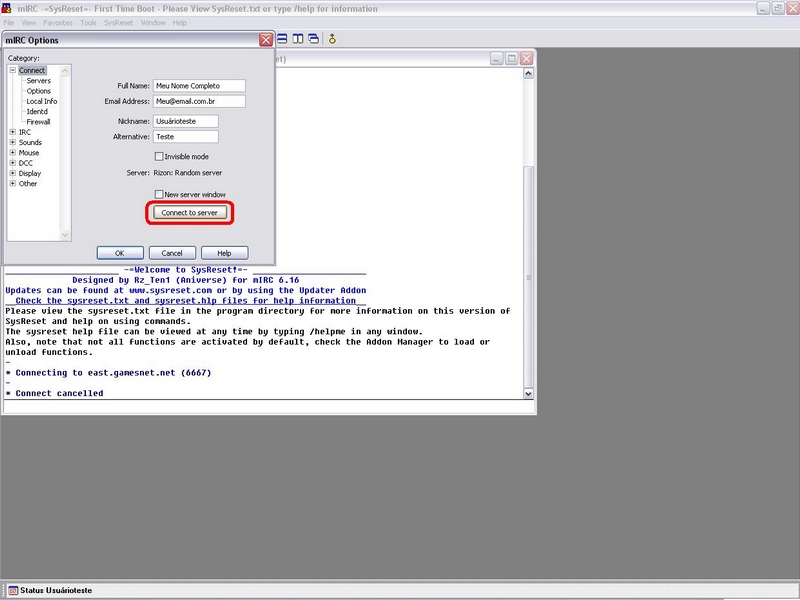Close the mIRC Options dialog with the red X

tap(266, 40)
